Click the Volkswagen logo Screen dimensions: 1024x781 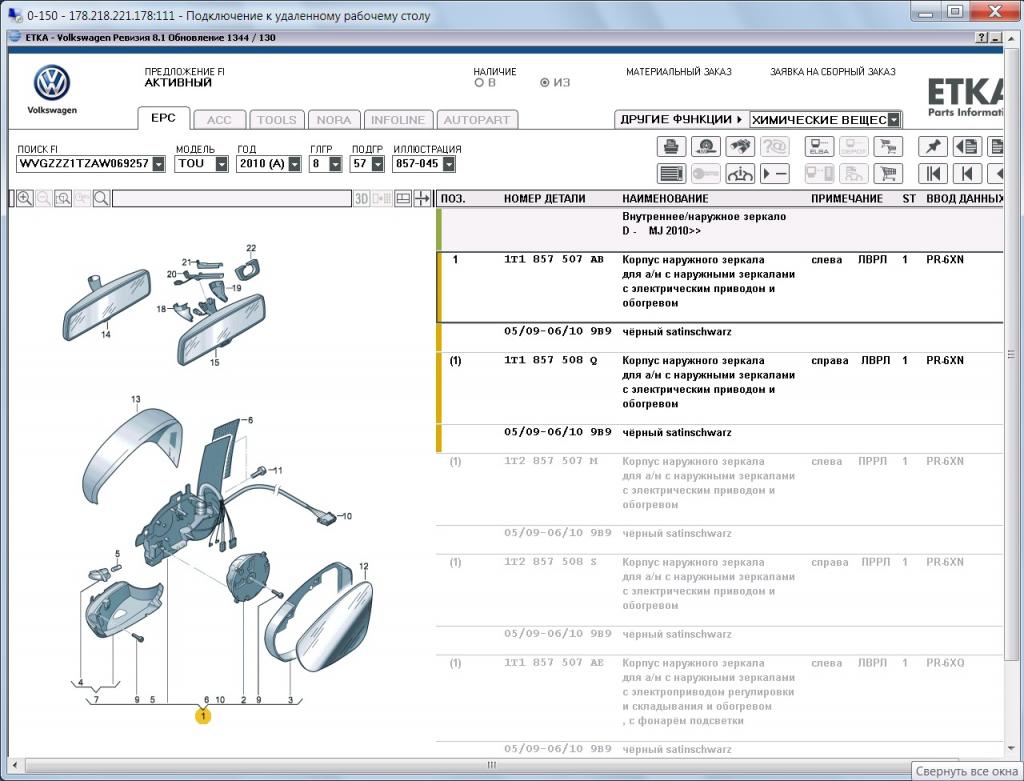[x=52, y=84]
